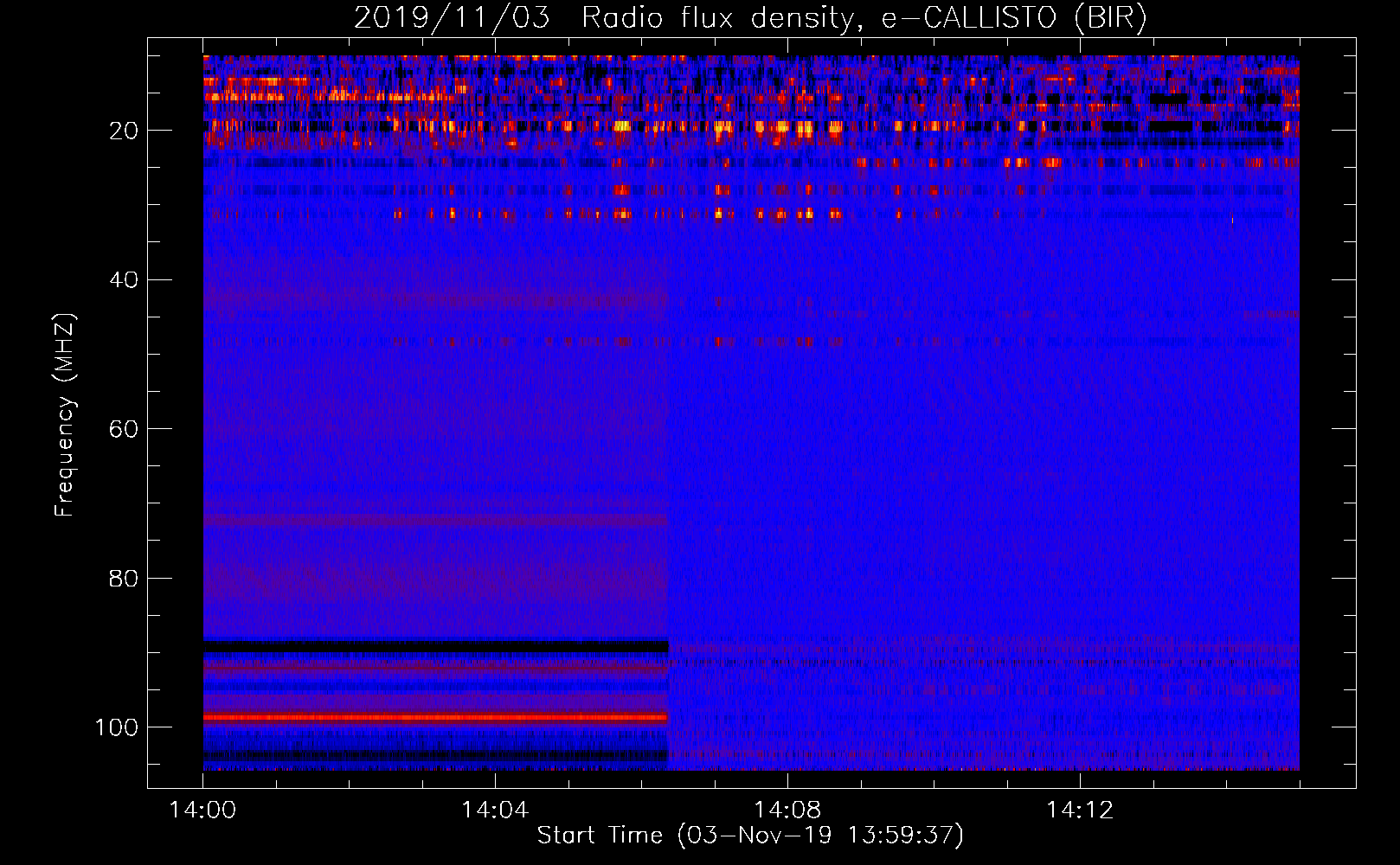Click the 40 MHz frequency tick label

[125, 280]
